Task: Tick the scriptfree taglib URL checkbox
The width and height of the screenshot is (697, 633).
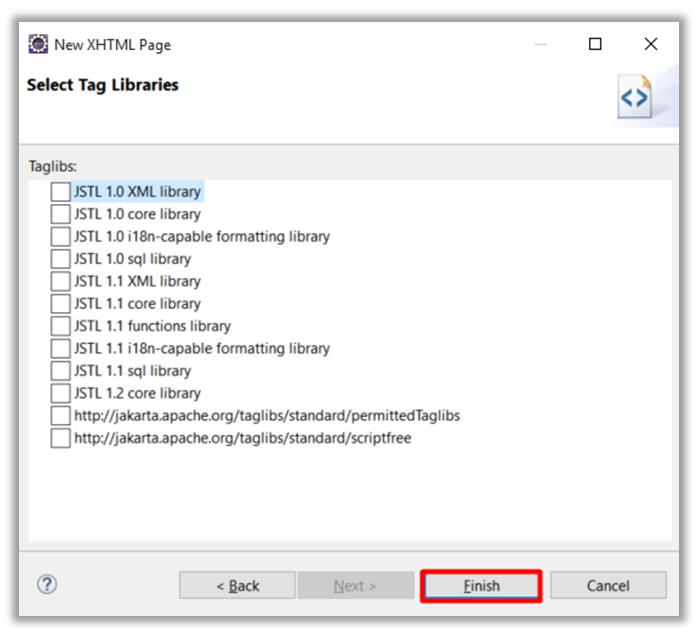Action: pos(61,439)
